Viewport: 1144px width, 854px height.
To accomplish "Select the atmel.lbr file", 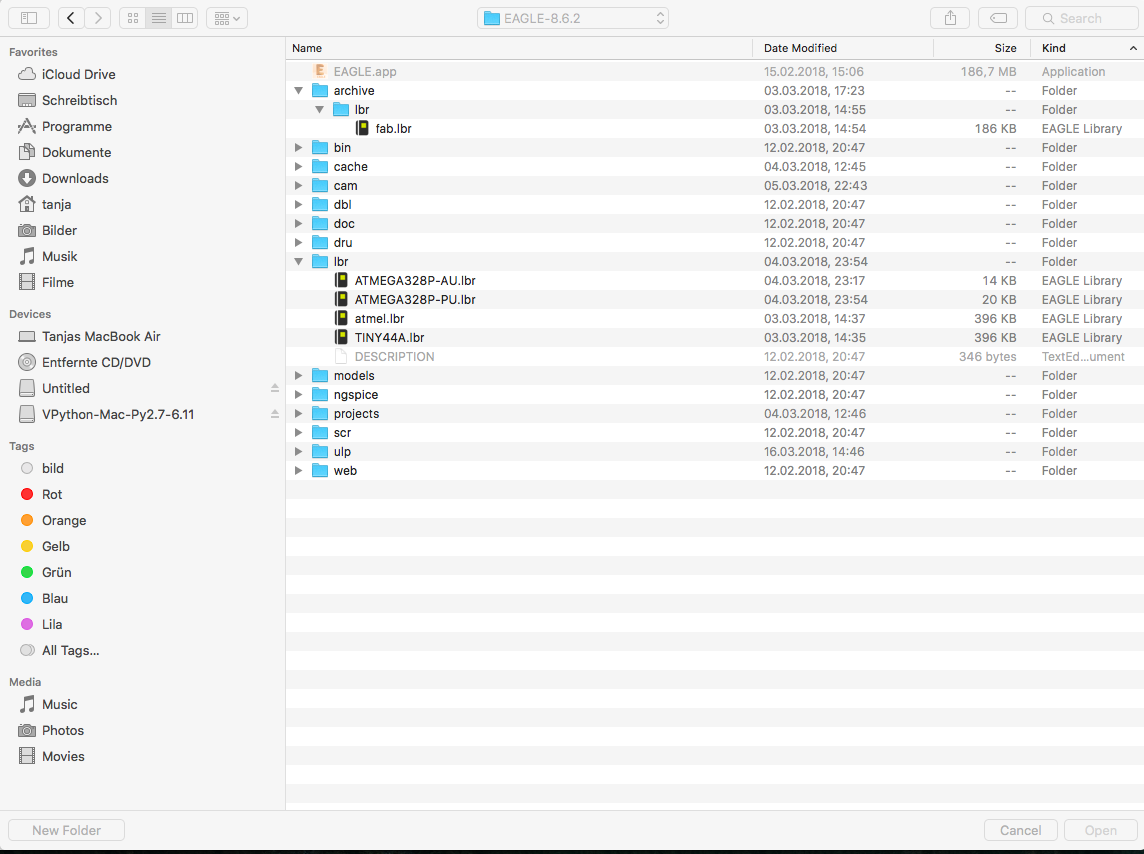I will (x=715, y=319).
